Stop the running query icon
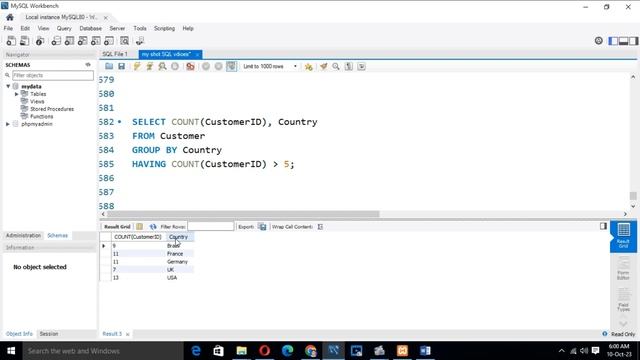640x360 pixels. [175, 66]
